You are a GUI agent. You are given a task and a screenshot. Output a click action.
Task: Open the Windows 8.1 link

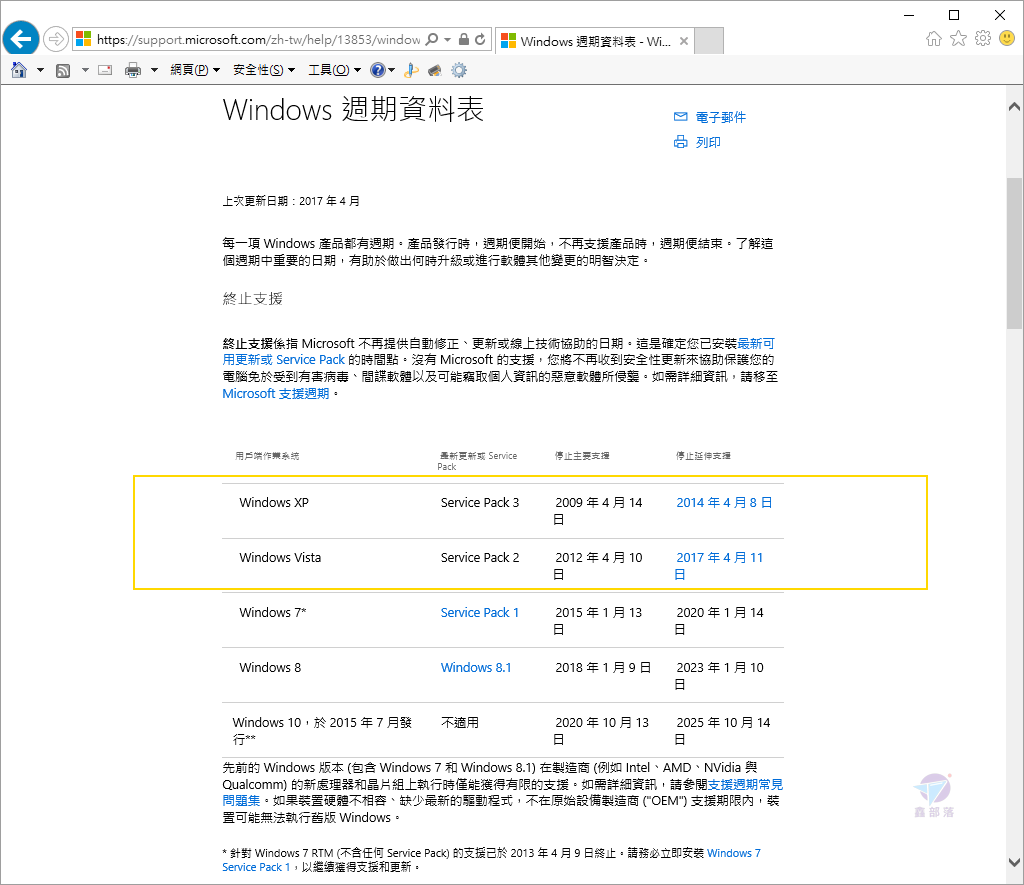tap(475, 668)
